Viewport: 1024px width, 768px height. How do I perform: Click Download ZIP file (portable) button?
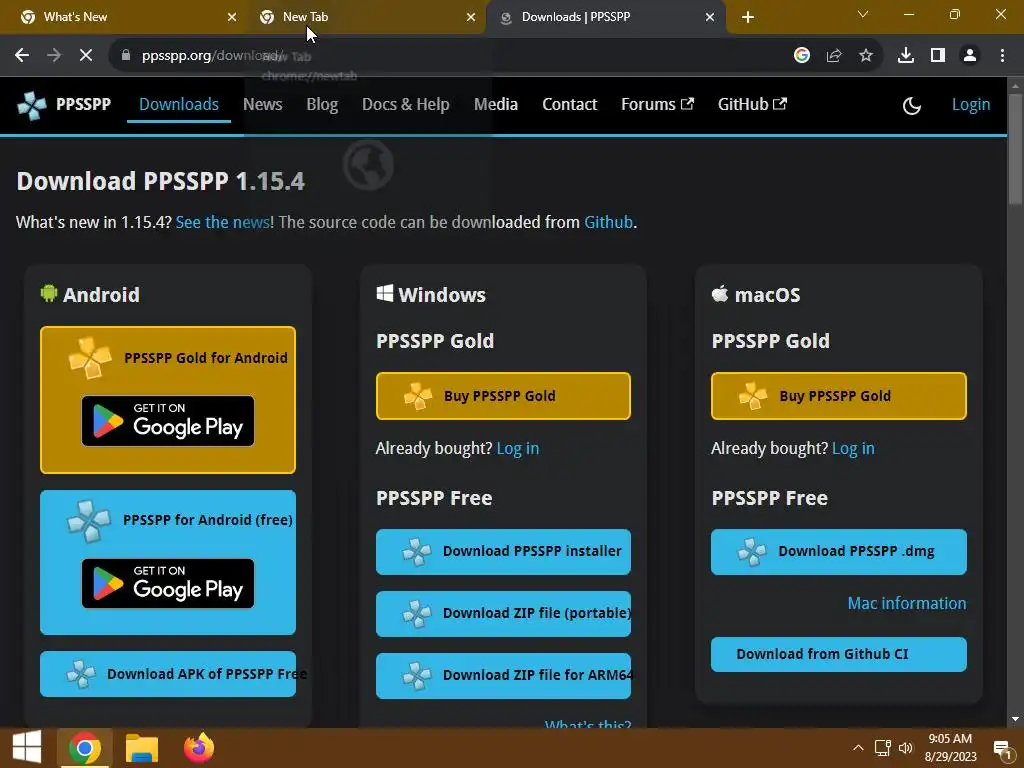tap(503, 614)
